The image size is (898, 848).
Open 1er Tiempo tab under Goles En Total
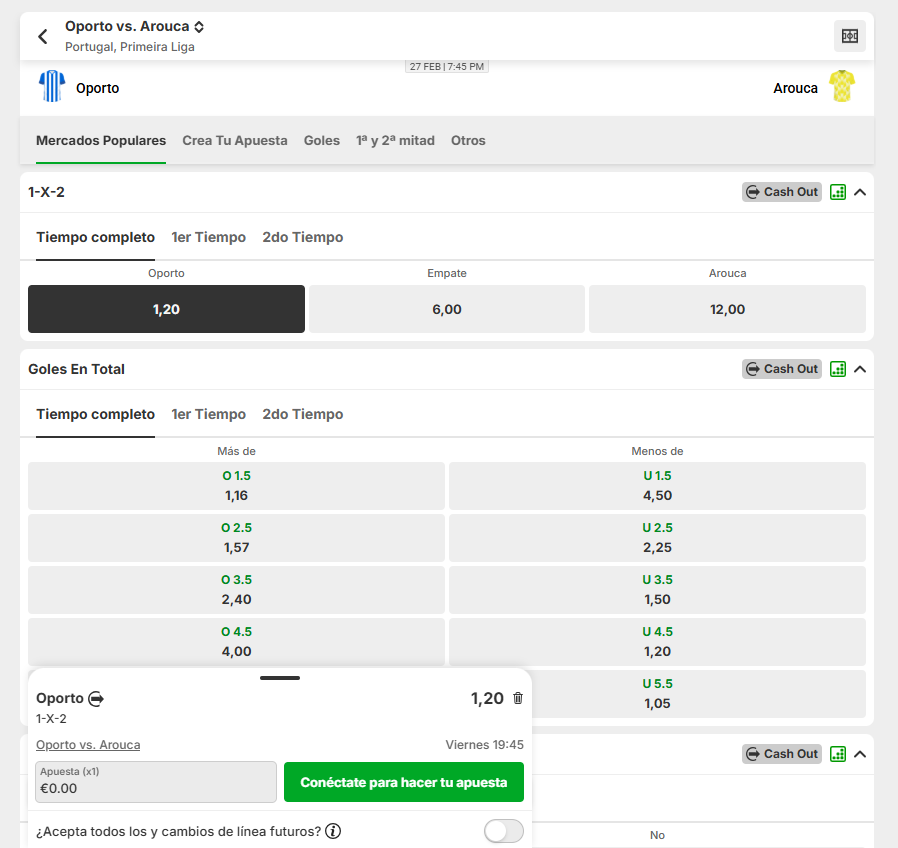208,414
